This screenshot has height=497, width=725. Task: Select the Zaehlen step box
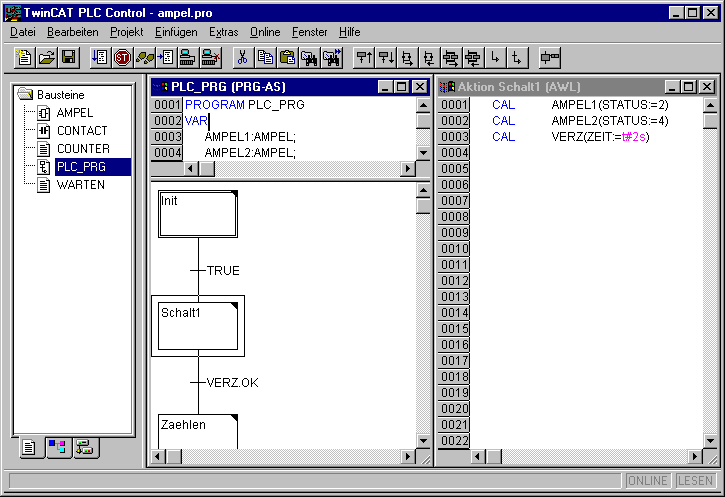198,431
